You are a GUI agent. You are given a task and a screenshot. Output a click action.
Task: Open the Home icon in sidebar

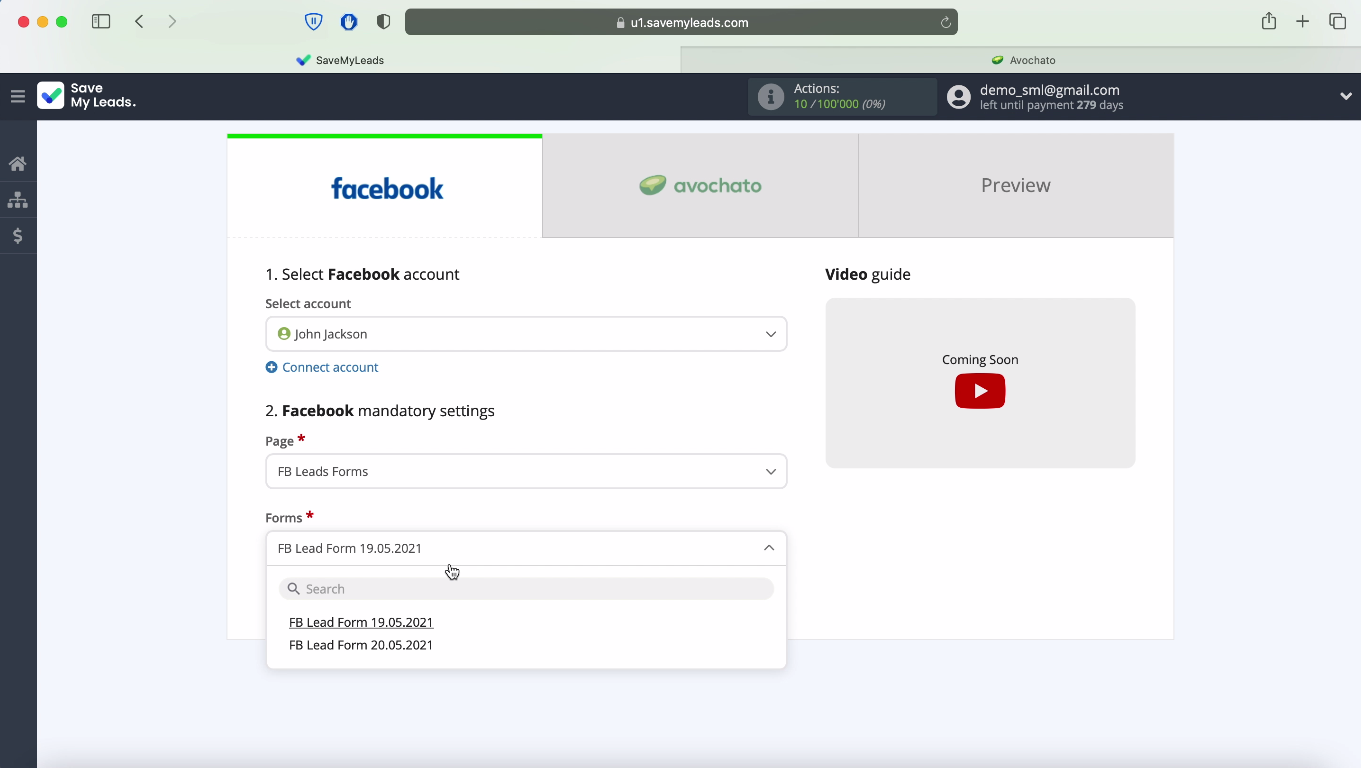(17, 164)
